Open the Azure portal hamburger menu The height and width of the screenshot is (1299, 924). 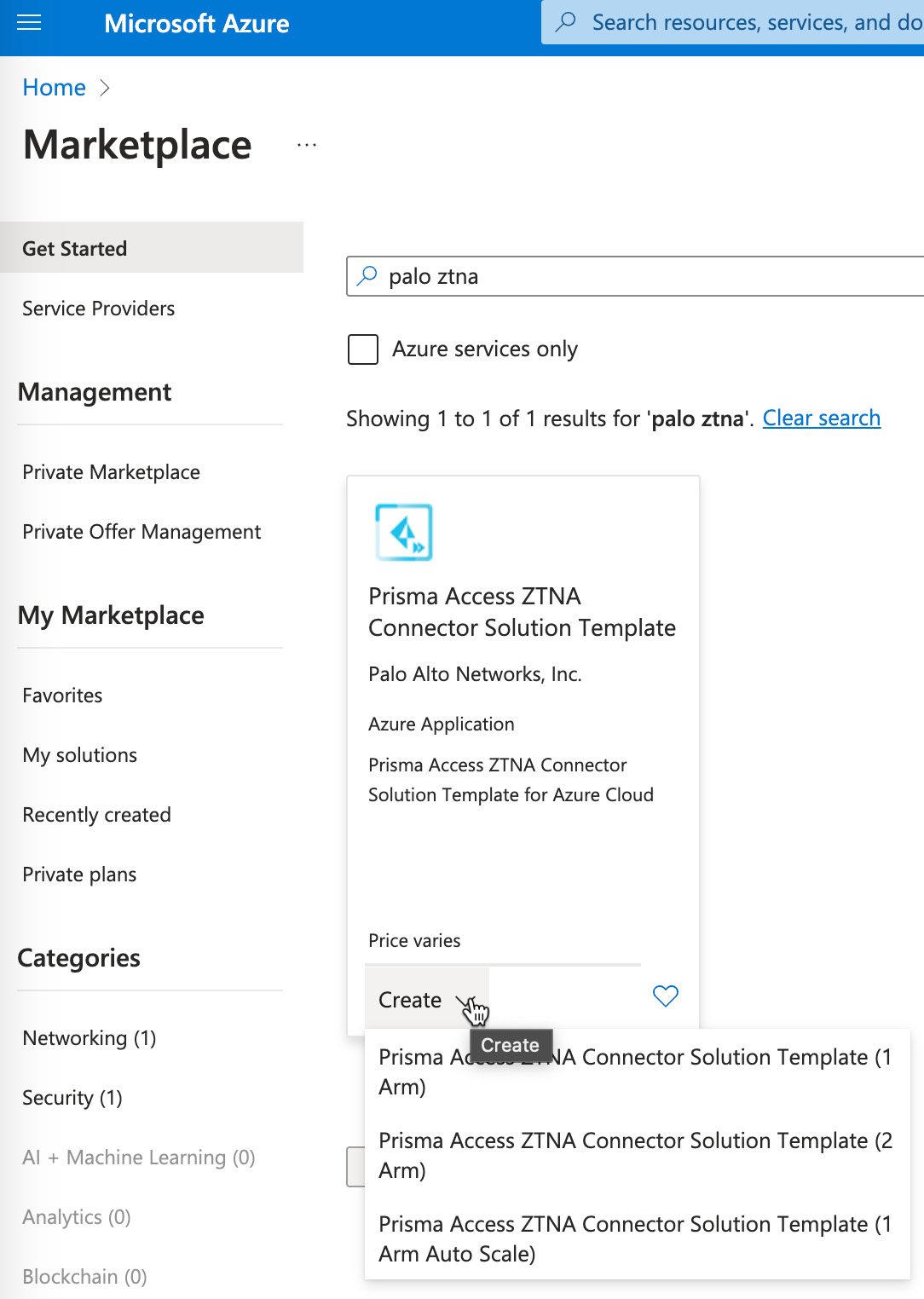pos(29,23)
